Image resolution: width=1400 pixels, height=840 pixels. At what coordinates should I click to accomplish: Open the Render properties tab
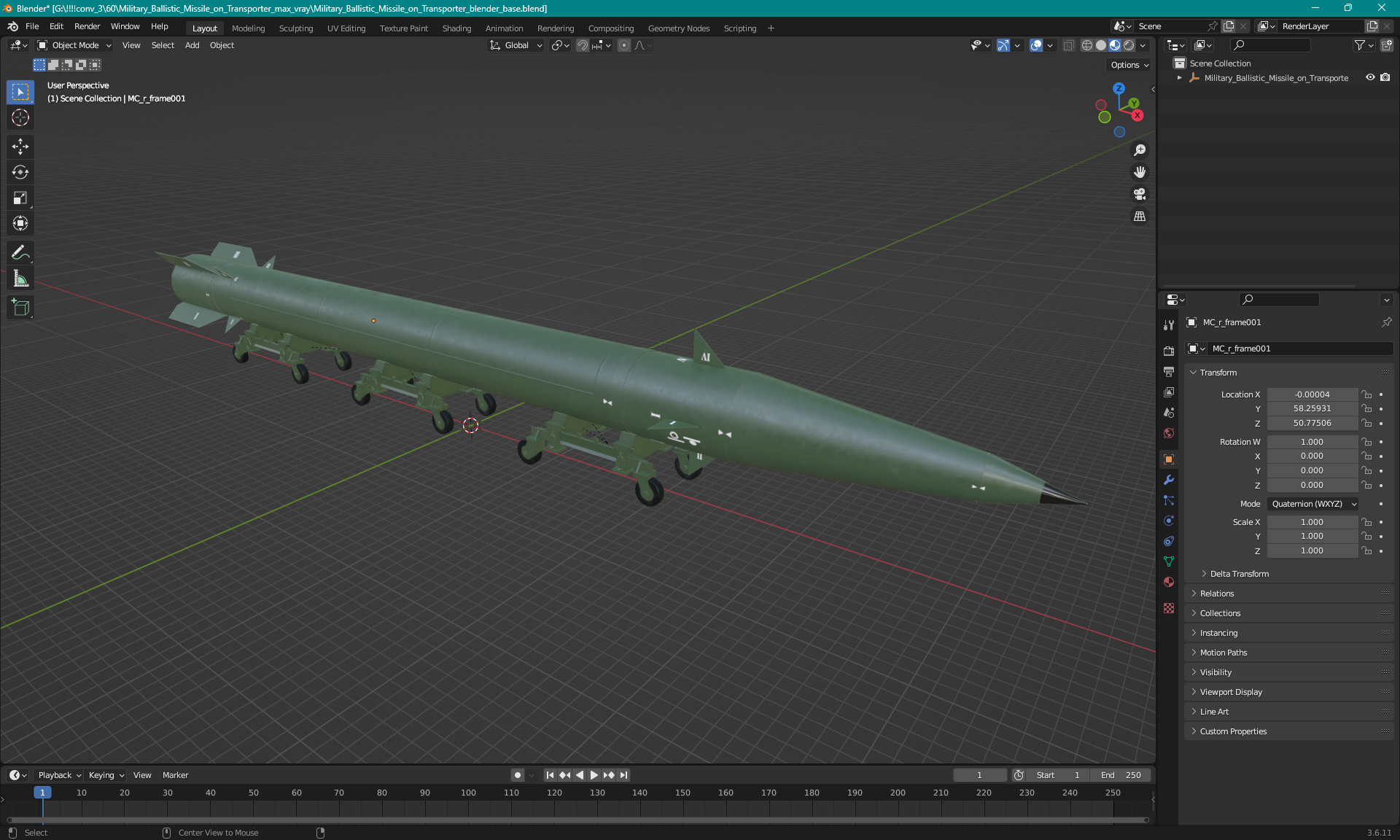(1169, 351)
